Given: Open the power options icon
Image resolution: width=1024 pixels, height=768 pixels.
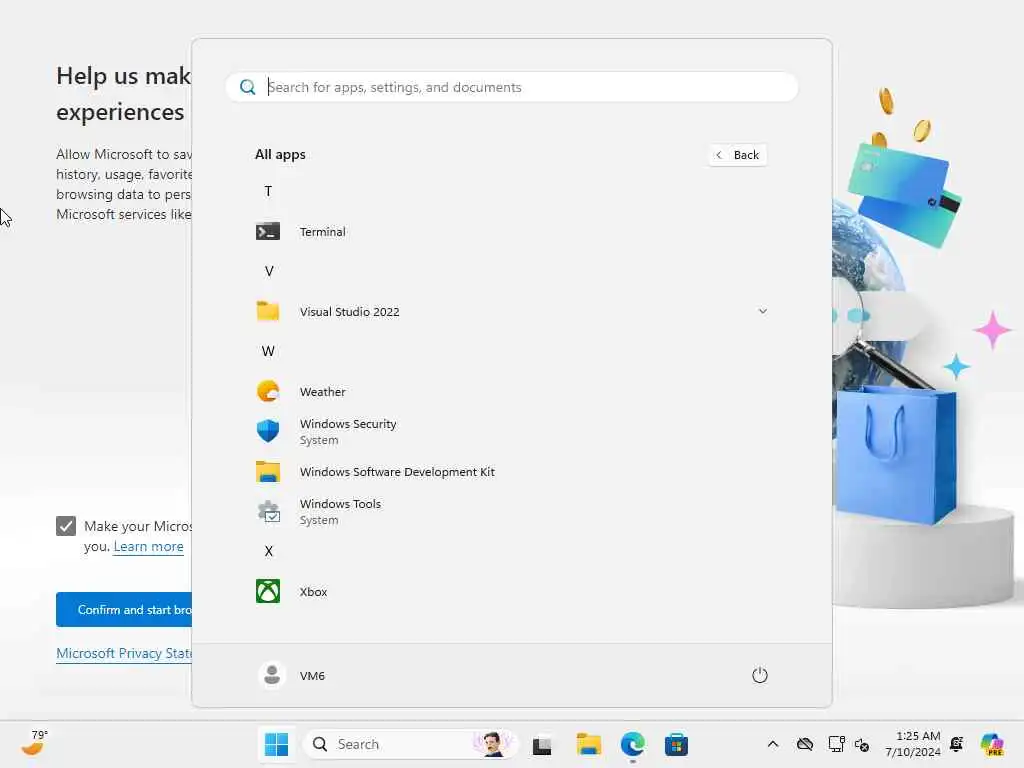Looking at the screenshot, I should coord(760,675).
